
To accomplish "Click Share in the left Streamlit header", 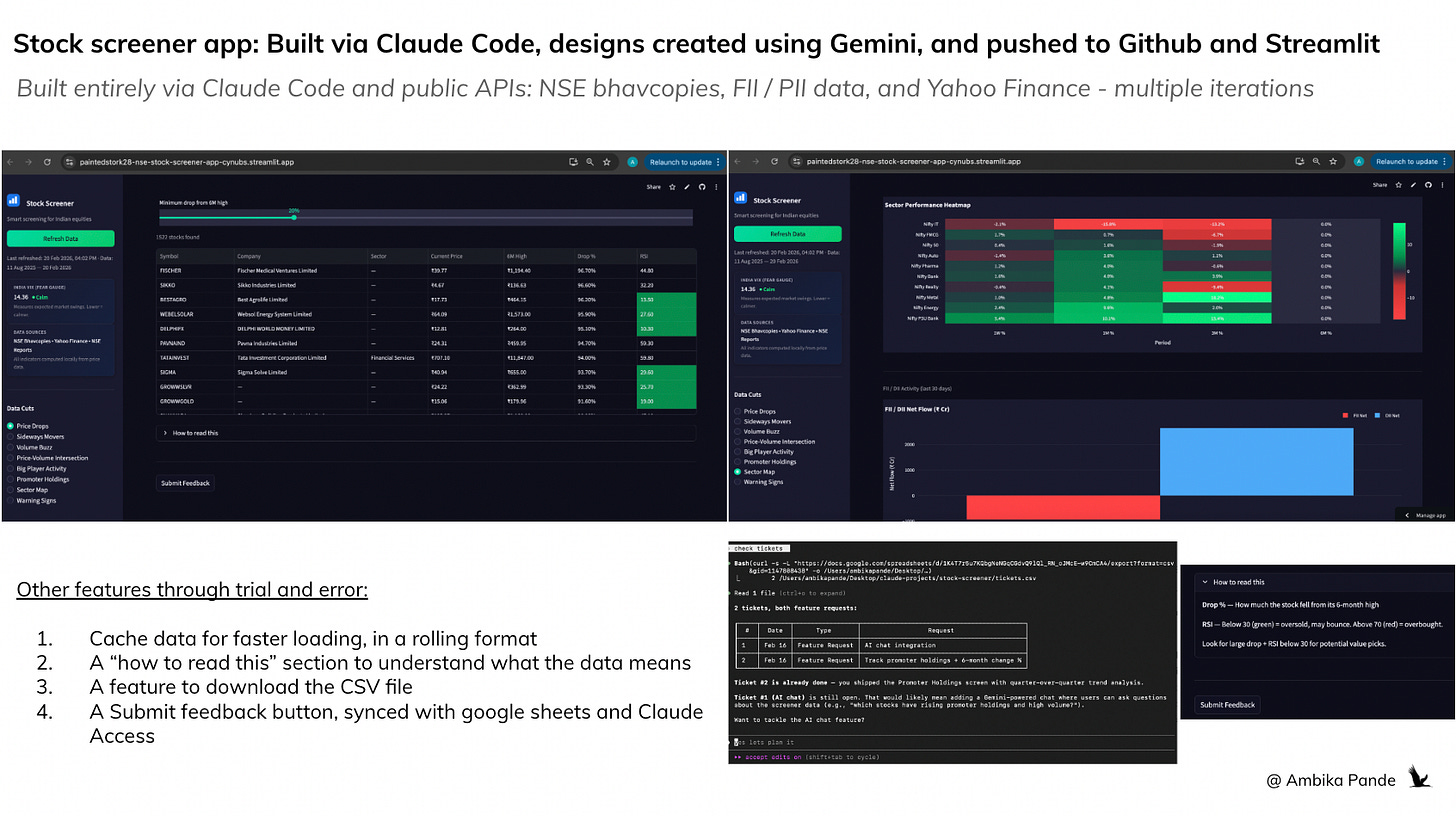I will [x=654, y=187].
